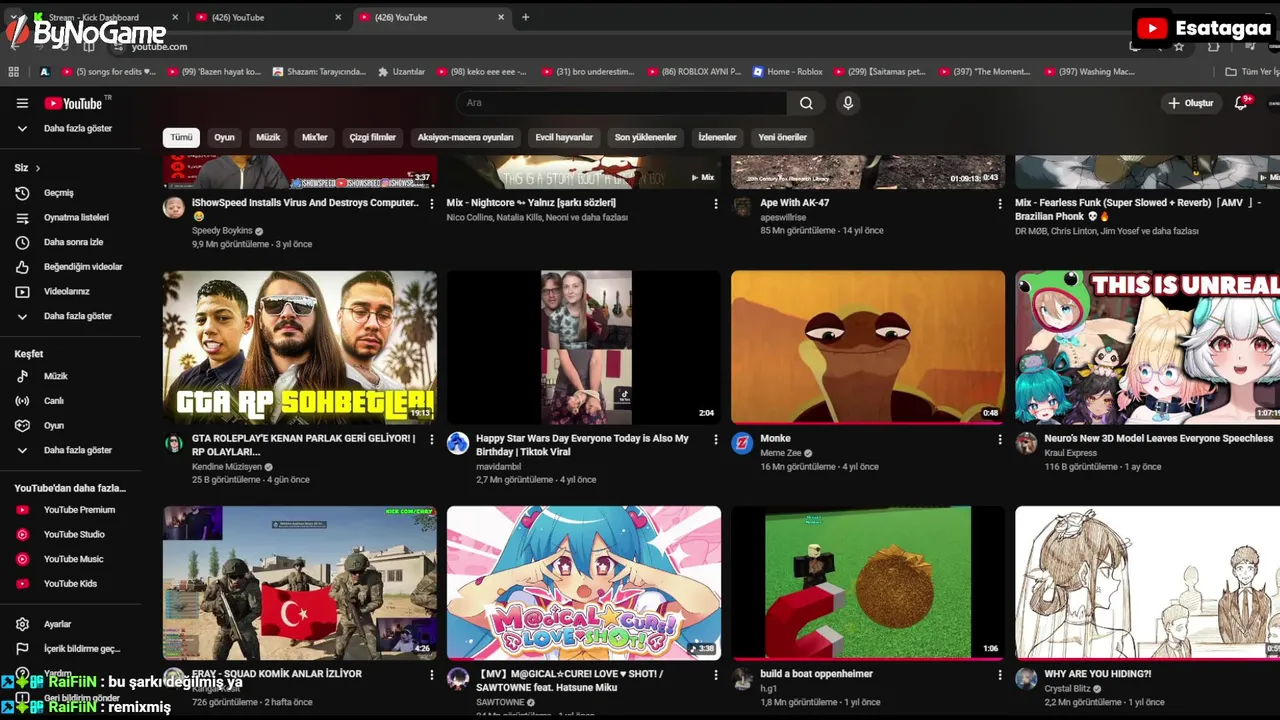Select the İzlenenler chip
This screenshot has height=720, width=1280.
click(717, 137)
